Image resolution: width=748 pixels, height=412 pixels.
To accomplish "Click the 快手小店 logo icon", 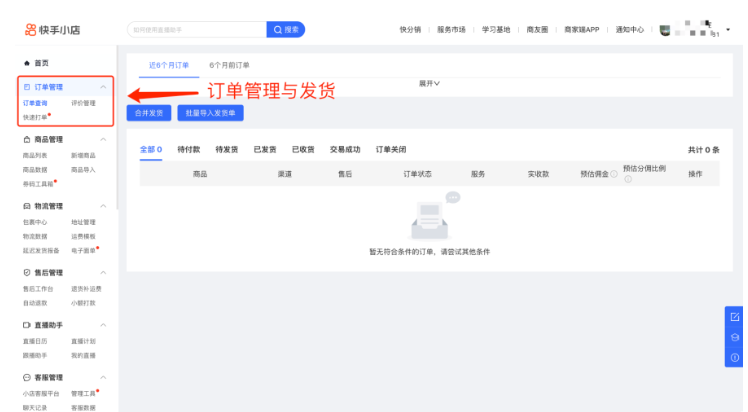I will pyautogui.click(x=30, y=30).
